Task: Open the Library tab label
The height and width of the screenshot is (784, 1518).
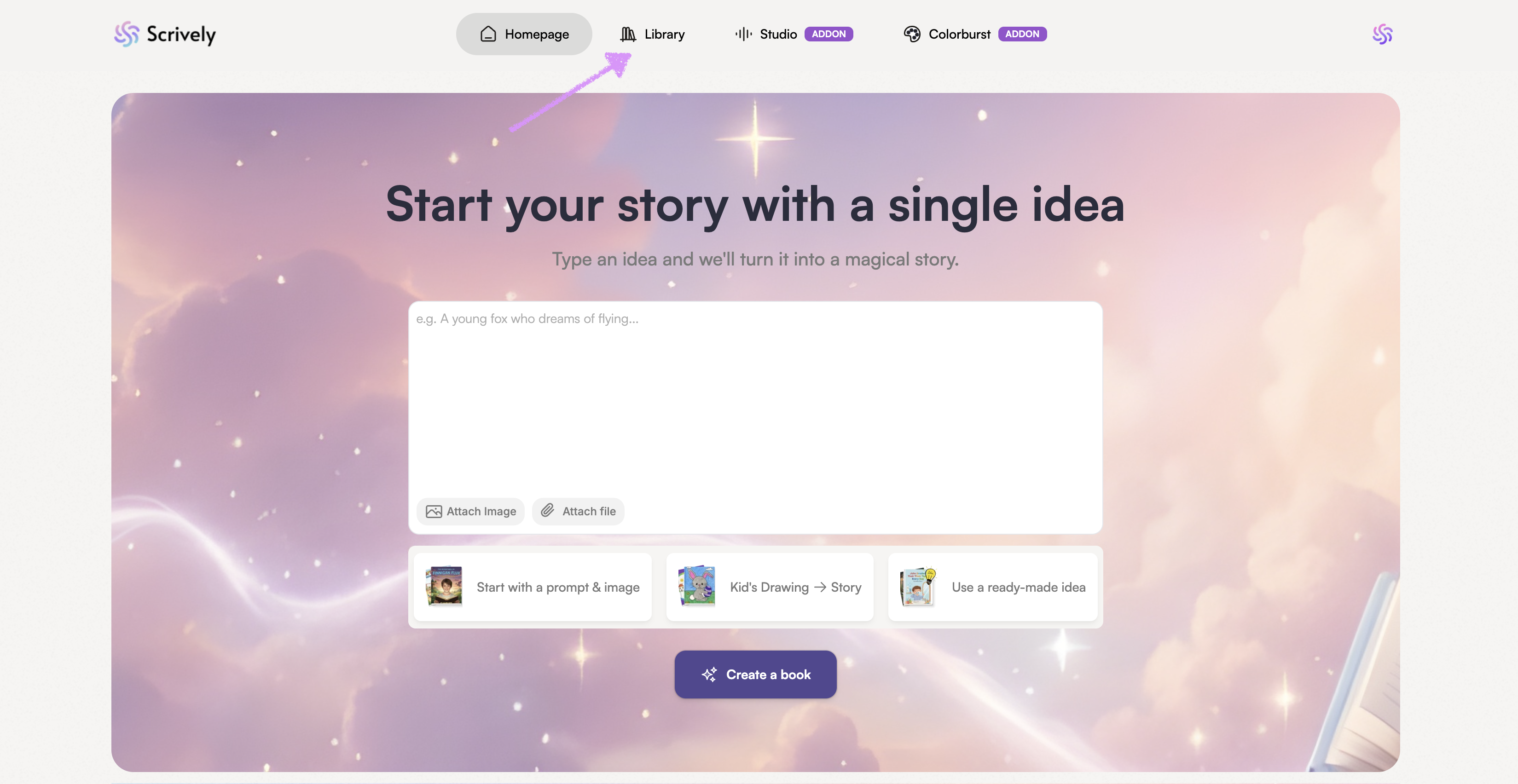Action: [x=664, y=34]
